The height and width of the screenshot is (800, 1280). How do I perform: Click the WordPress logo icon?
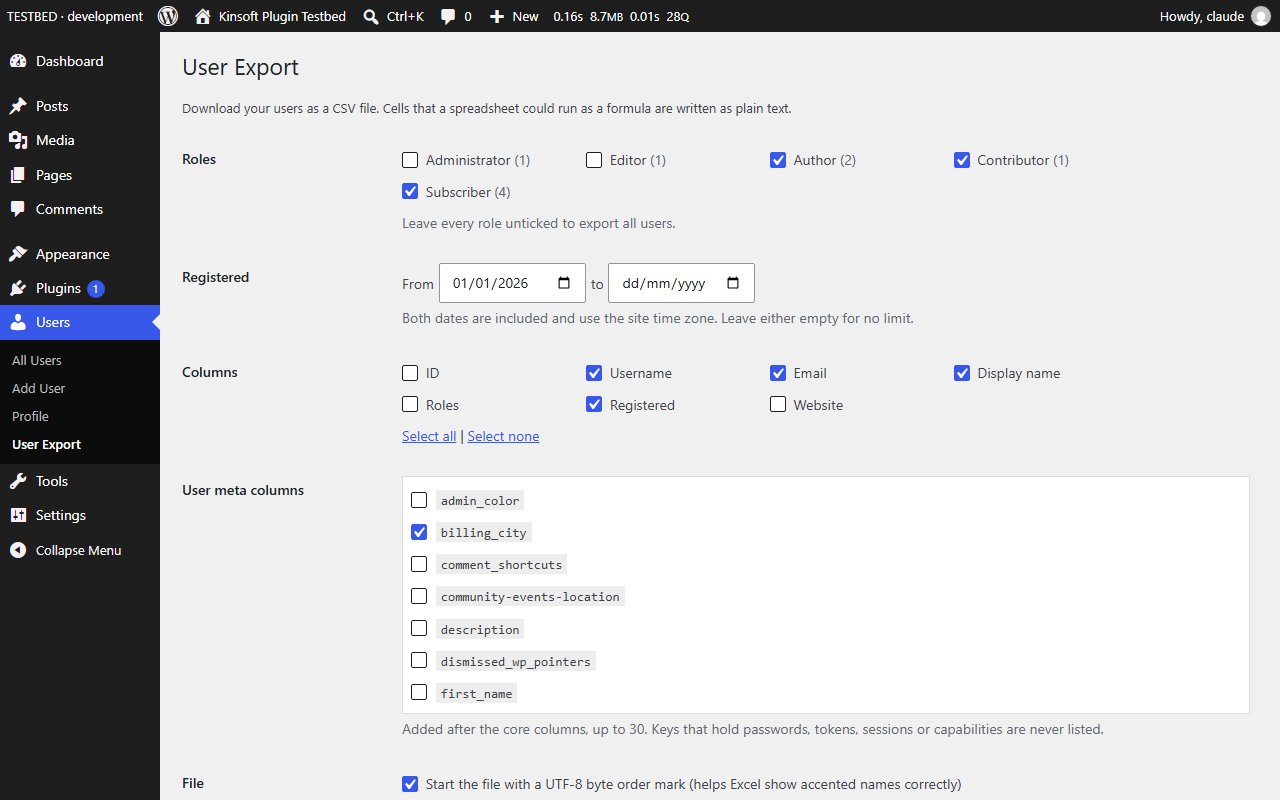168,16
